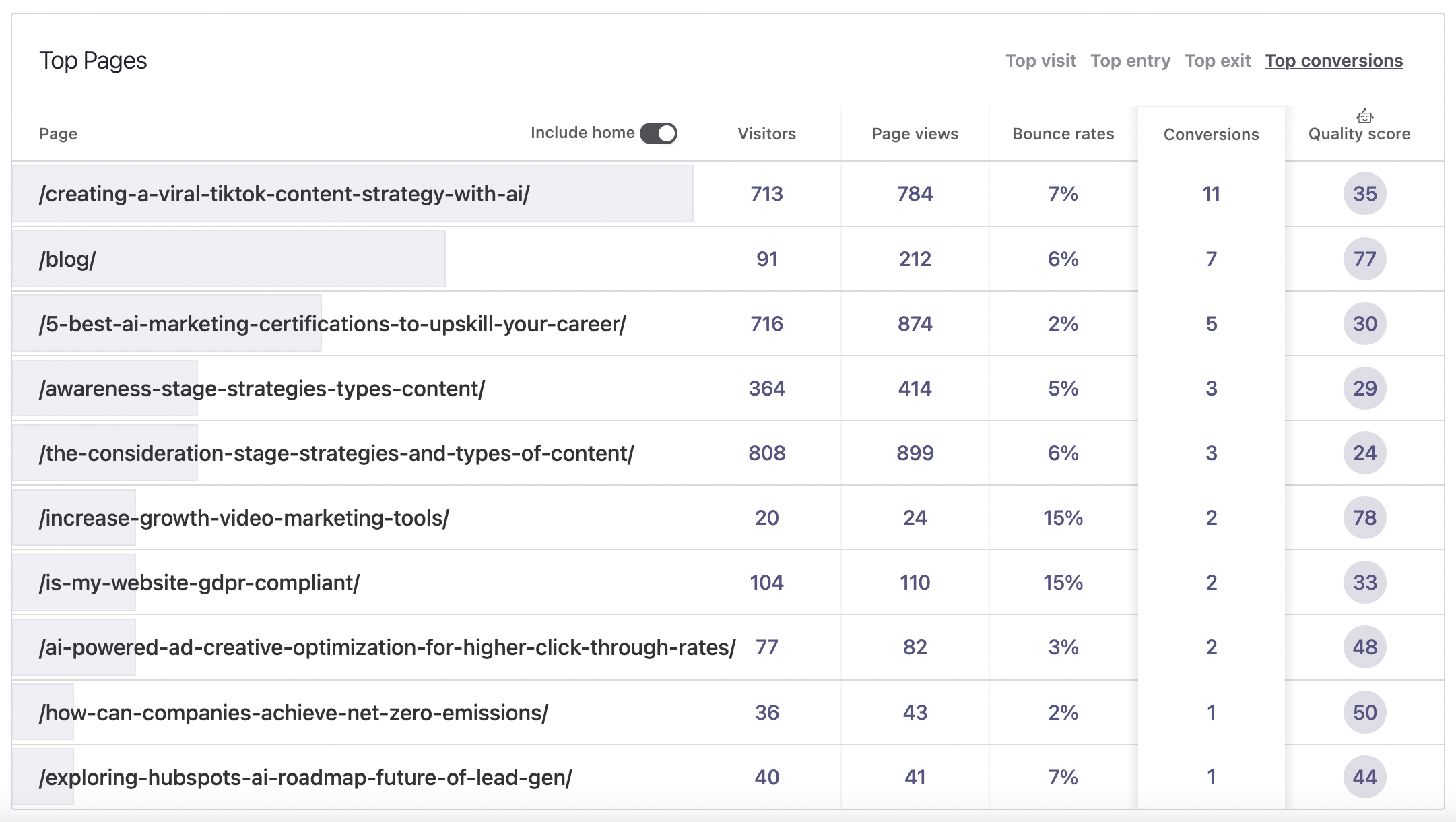Click the Page views column header
The width and height of the screenshot is (1456, 822).
tap(915, 133)
